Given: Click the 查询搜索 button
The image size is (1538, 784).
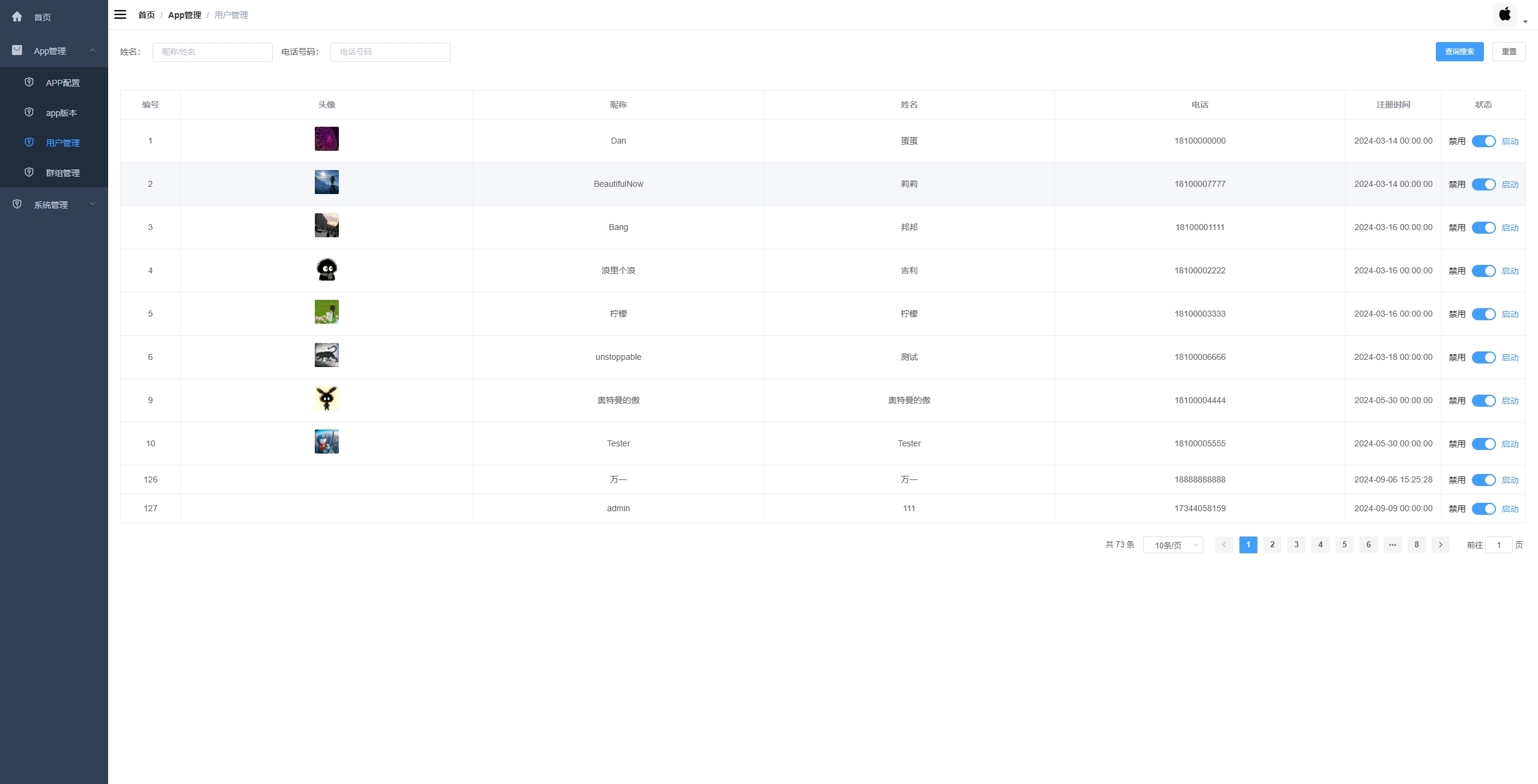Looking at the screenshot, I should point(1459,52).
